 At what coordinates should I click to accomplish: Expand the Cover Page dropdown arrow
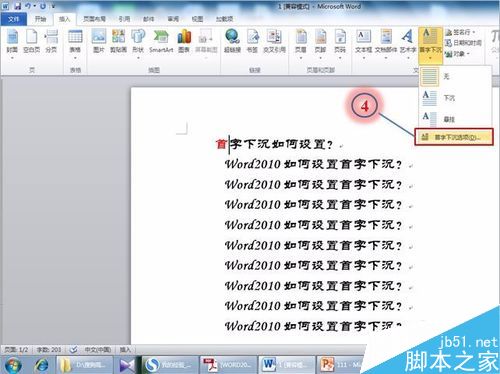point(12,58)
